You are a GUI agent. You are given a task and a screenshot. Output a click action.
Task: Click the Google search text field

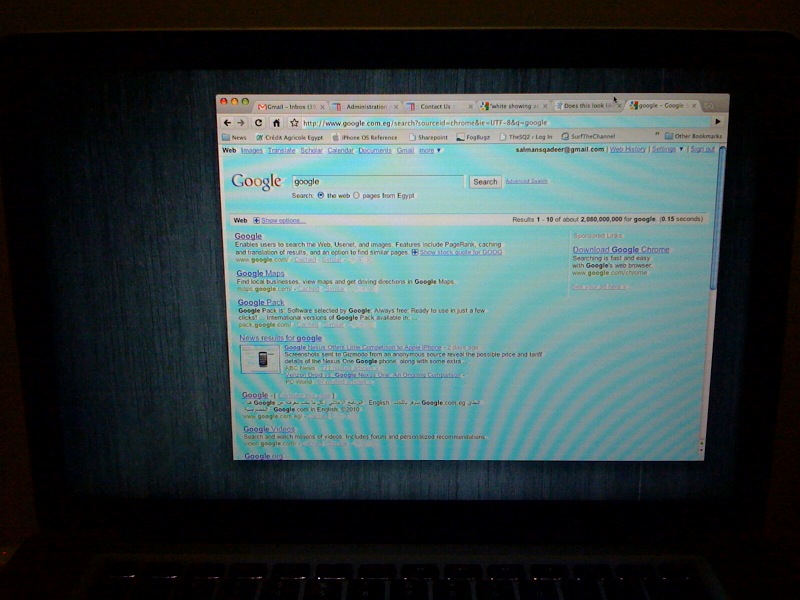point(378,182)
